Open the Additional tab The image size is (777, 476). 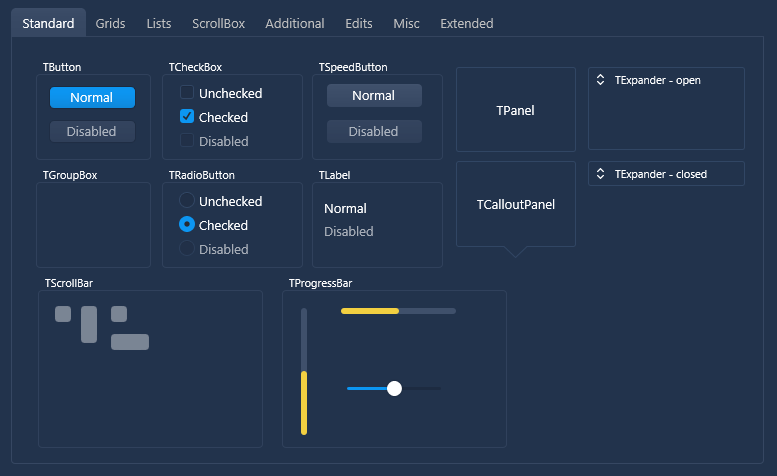pos(295,23)
